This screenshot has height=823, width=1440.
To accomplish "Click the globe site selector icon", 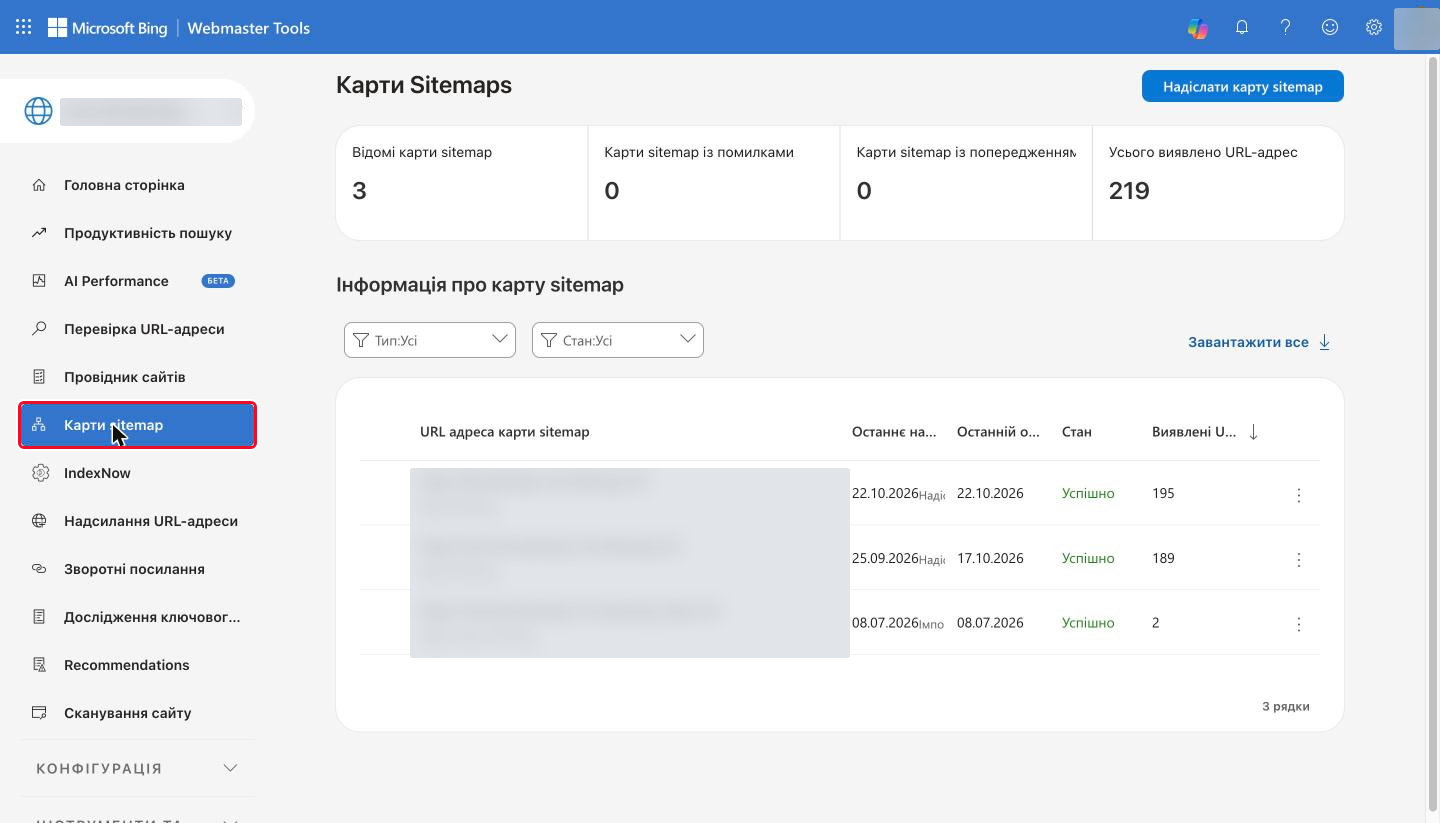I will pyautogui.click(x=38, y=111).
